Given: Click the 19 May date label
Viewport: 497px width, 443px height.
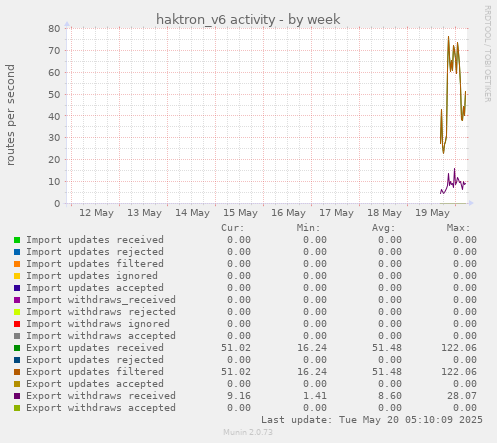Looking at the screenshot, I should pyautogui.click(x=432, y=213).
